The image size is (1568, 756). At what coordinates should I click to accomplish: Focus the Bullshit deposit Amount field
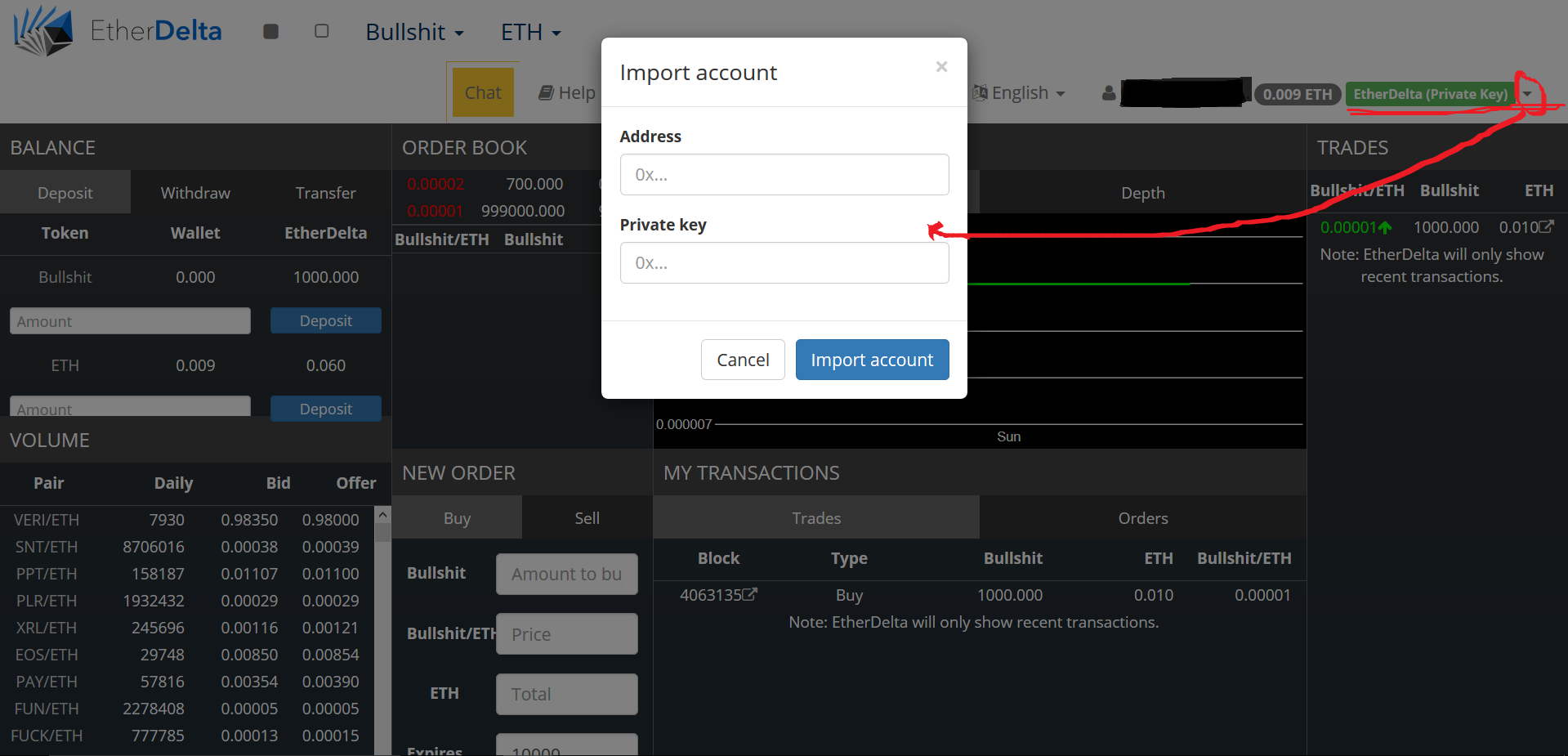pyautogui.click(x=130, y=320)
